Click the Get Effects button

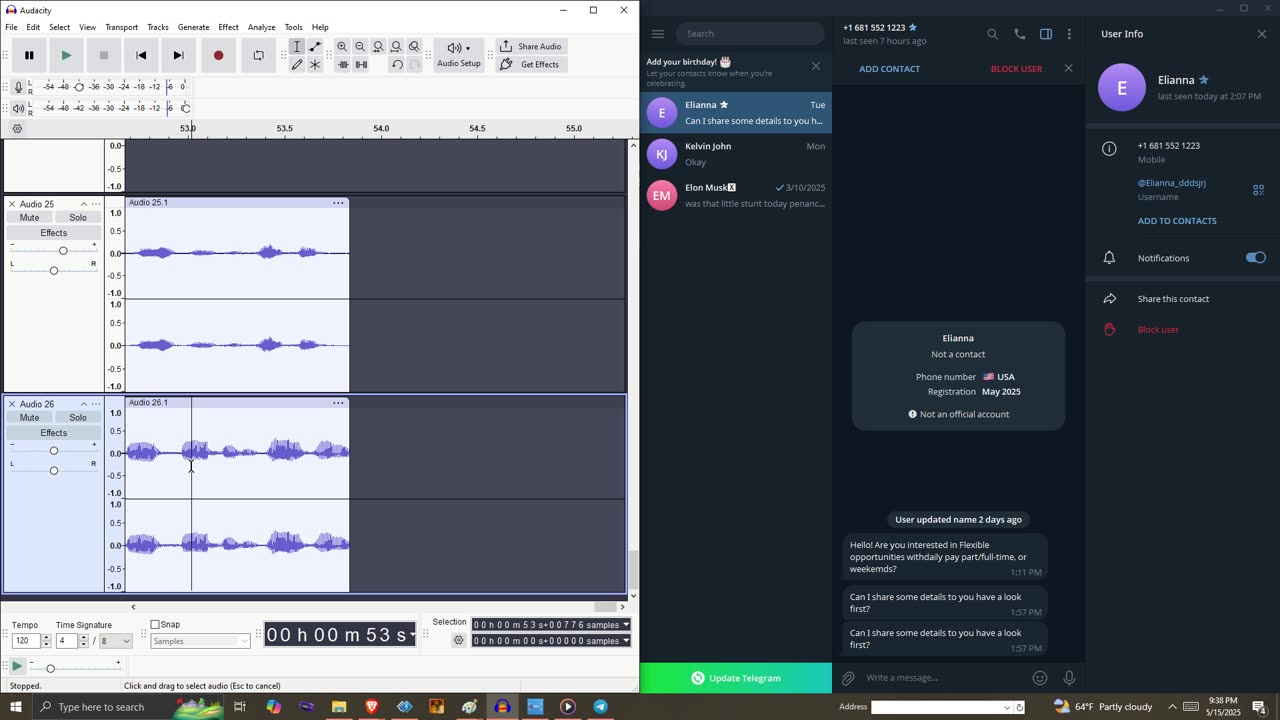tap(531, 64)
